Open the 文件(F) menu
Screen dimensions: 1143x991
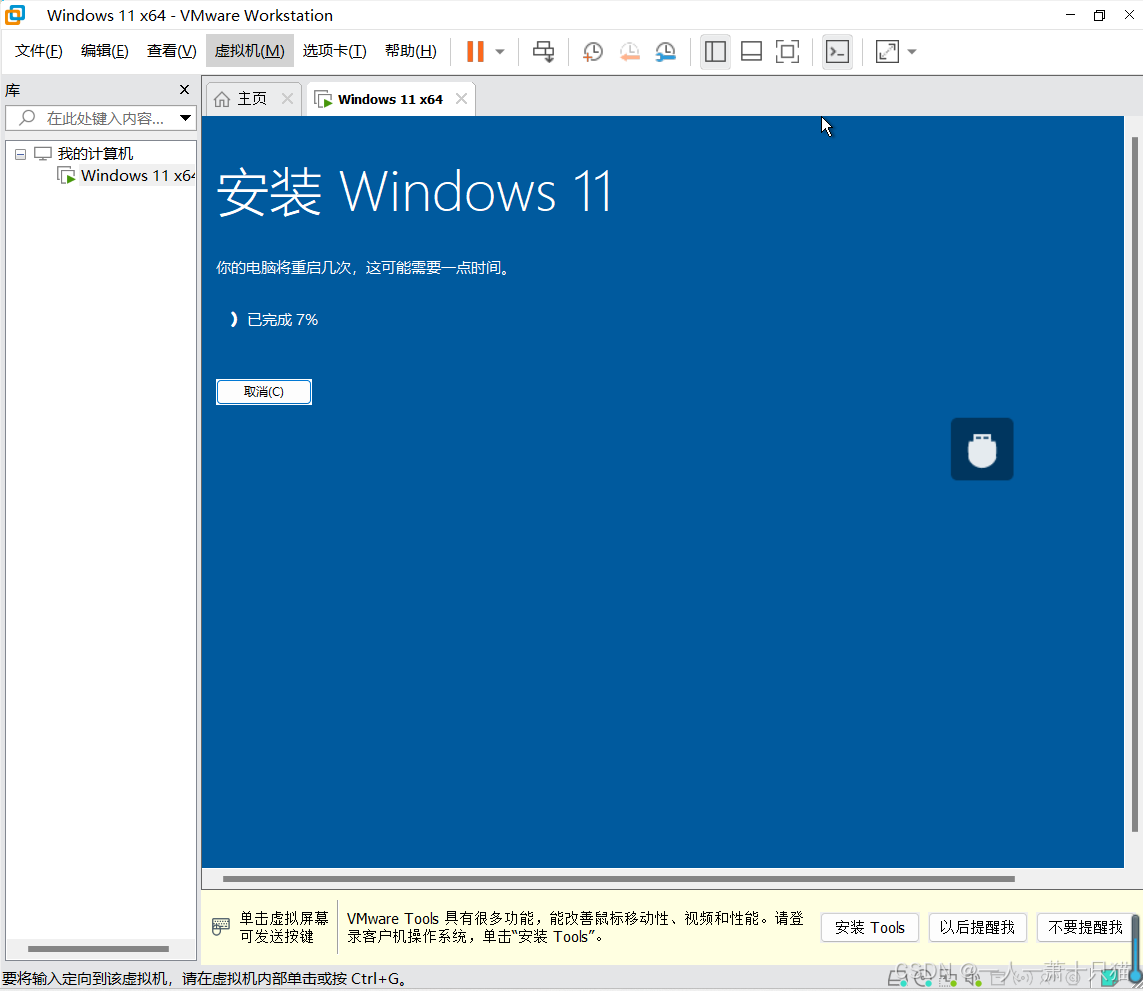coord(39,51)
